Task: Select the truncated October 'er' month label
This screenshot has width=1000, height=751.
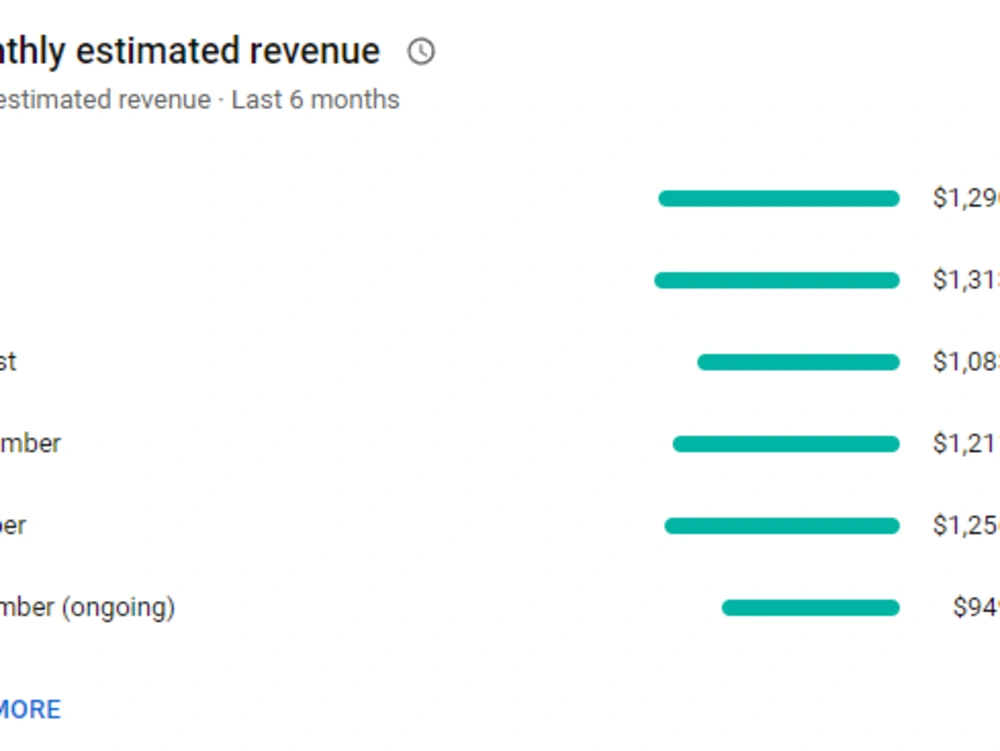Action: pos(13,525)
